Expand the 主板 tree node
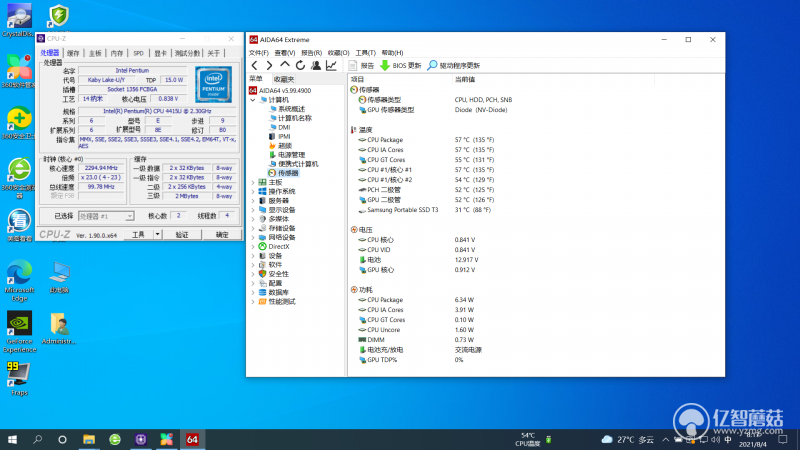This screenshot has height=450, width=800. (x=253, y=182)
